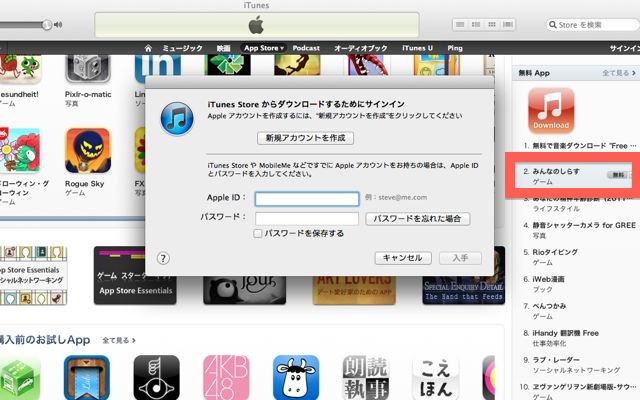Click the キャンセル button
Screen dimensions: 640x400
tap(403, 258)
